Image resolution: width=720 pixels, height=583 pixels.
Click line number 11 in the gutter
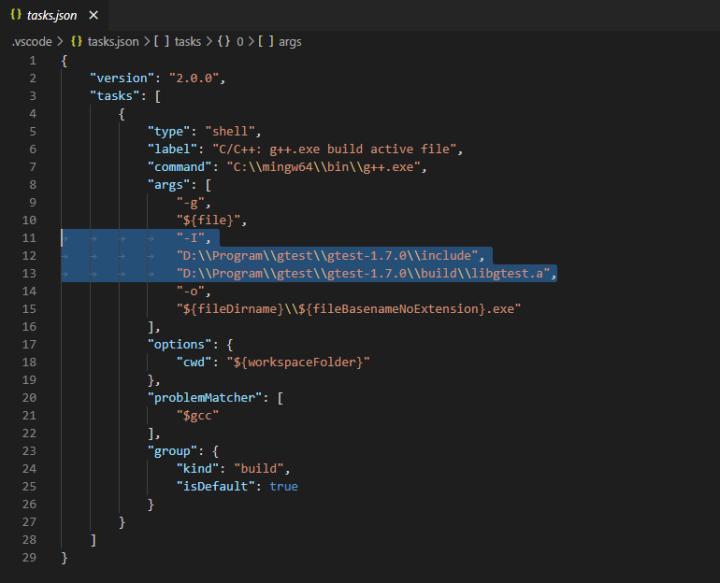click(30, 238)
